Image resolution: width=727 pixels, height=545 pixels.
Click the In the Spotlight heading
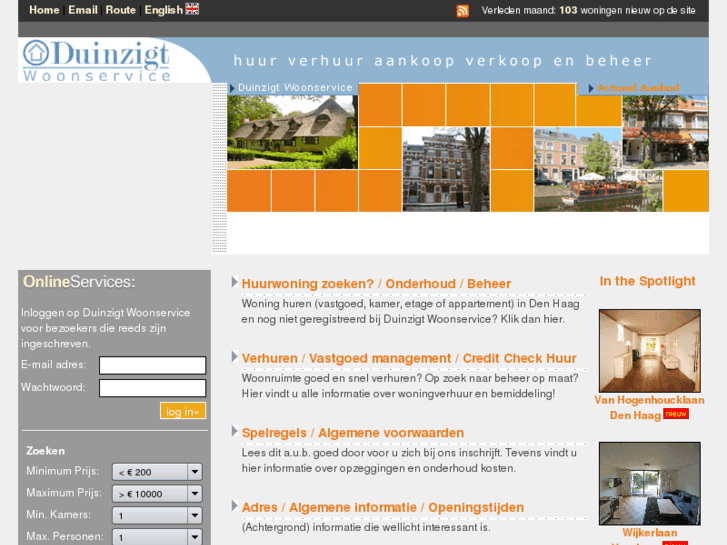(x=647, y=281)
